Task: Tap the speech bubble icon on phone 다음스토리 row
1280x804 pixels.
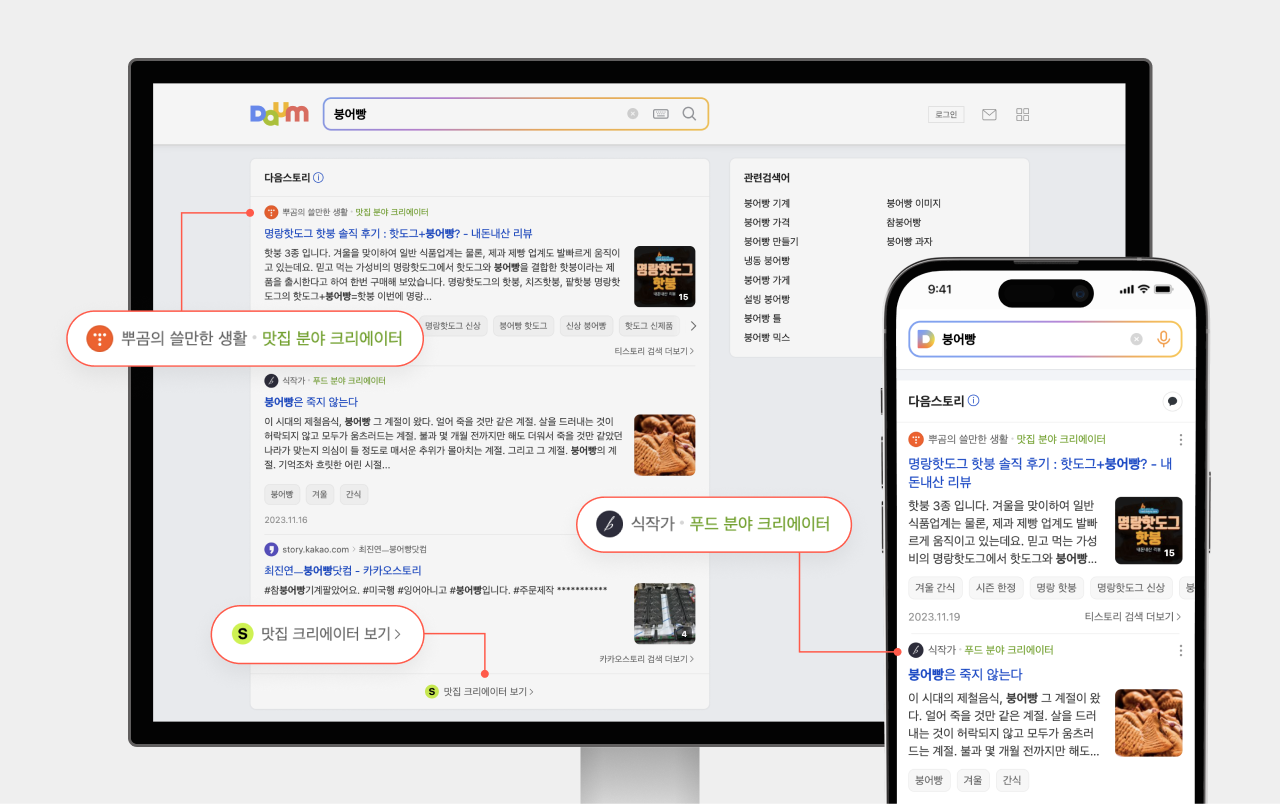Action: pyautogui.click(x=1172, y=401)
